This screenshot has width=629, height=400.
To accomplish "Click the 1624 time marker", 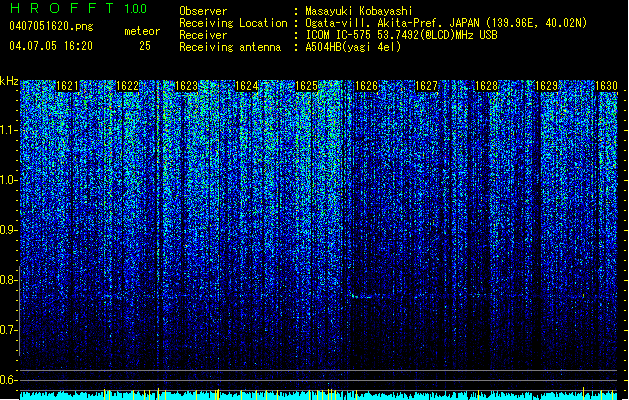I will (x=246, y=86).
